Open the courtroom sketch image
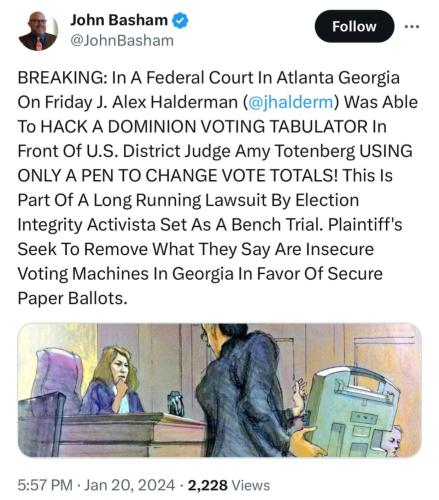 pos(219,390)
